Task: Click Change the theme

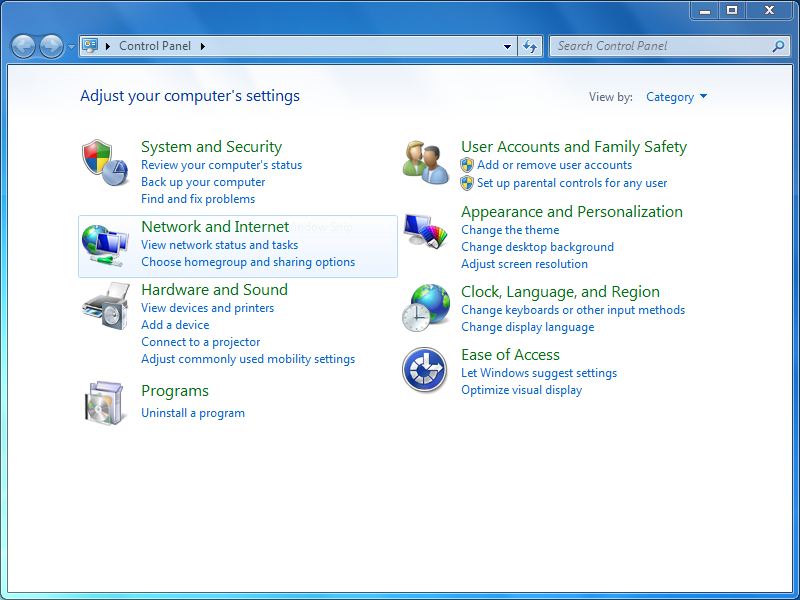Action: point(510,230)
